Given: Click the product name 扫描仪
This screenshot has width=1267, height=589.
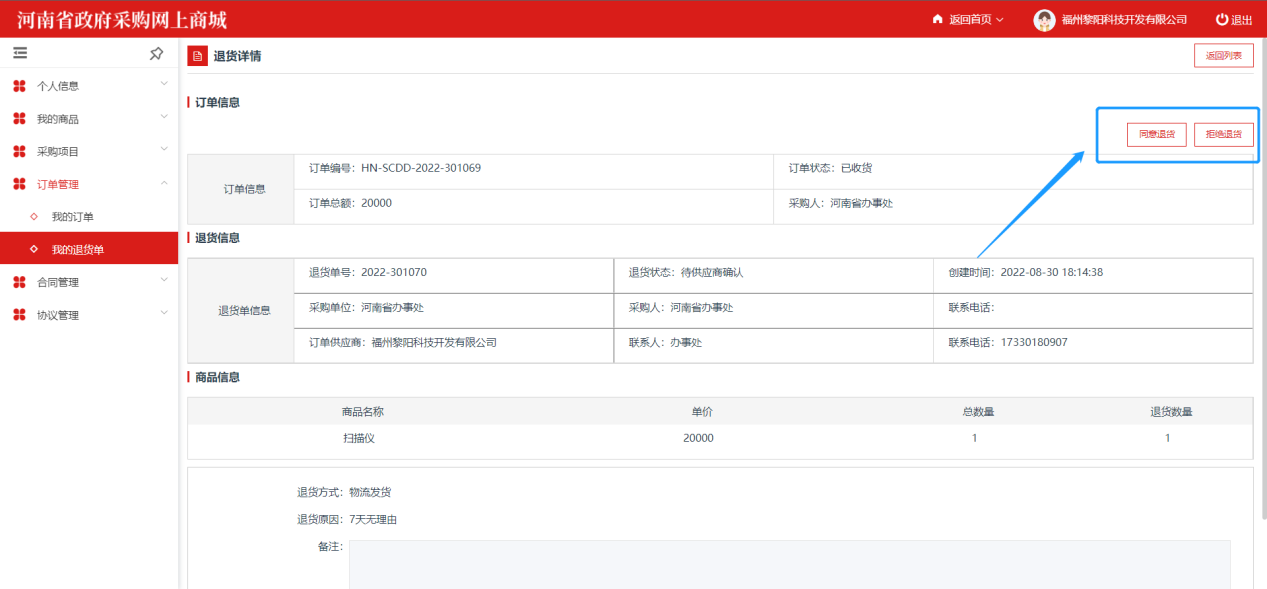Looking at the screenshot, I should click(358, 438).
